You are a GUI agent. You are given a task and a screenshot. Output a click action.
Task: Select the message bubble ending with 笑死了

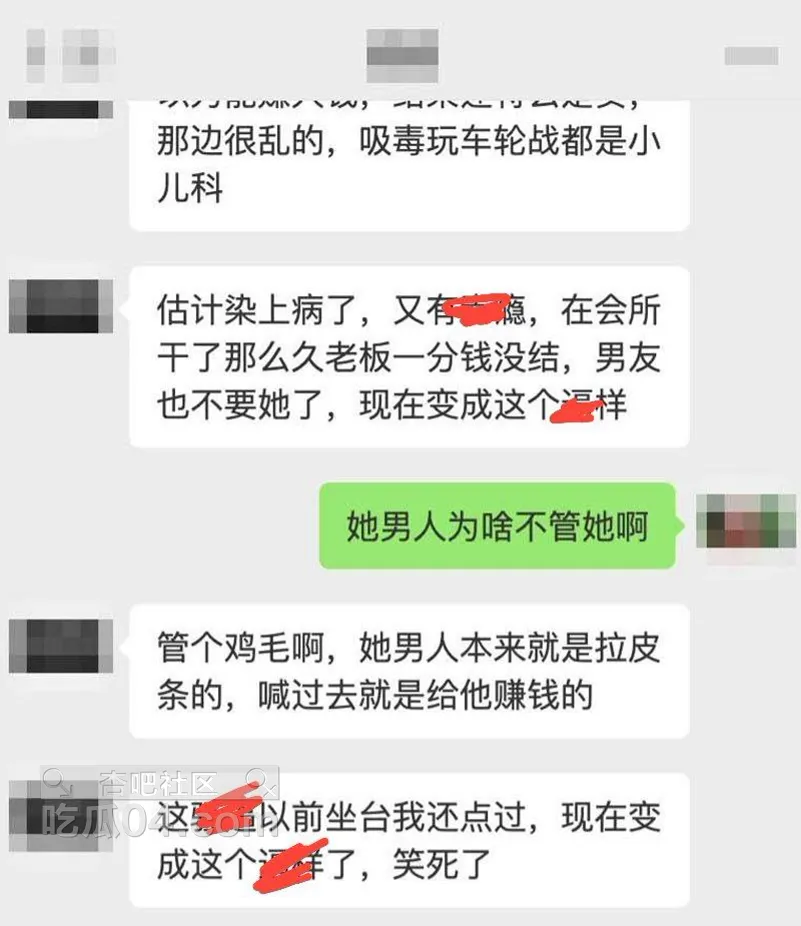409,840
